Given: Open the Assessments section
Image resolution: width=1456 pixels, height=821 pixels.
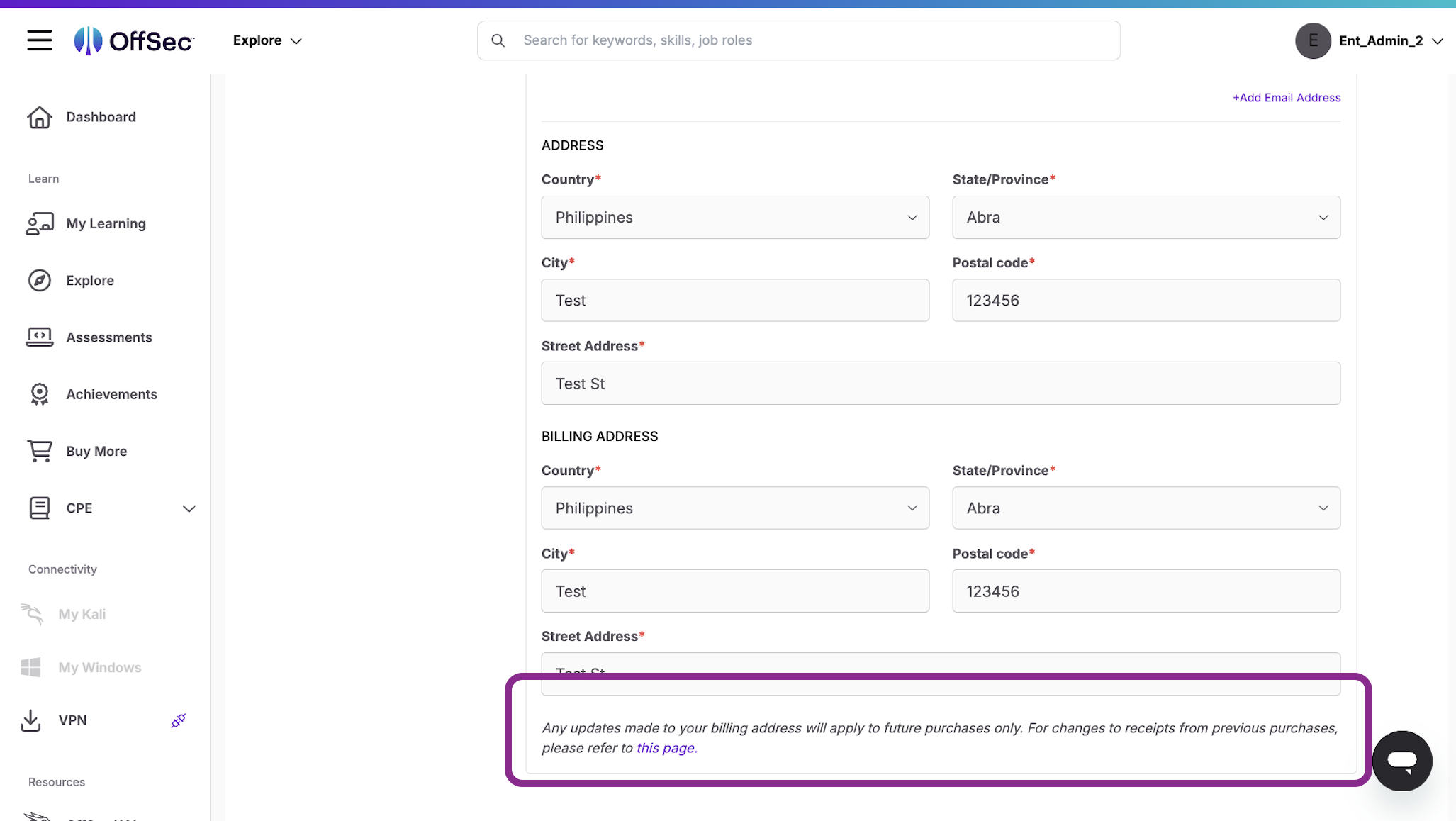Looking at the screenshot, I should (x=109, y=337).
